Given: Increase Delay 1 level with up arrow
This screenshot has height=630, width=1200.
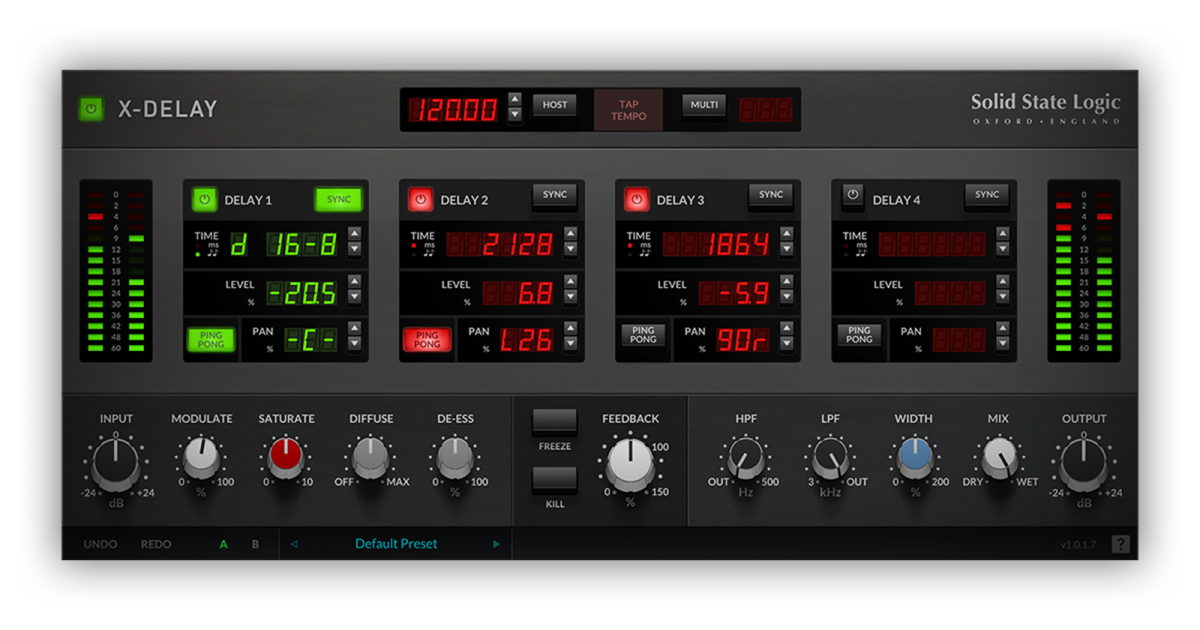Looking at the screenshot, I should pyautogui.click(x=354, y=282).
